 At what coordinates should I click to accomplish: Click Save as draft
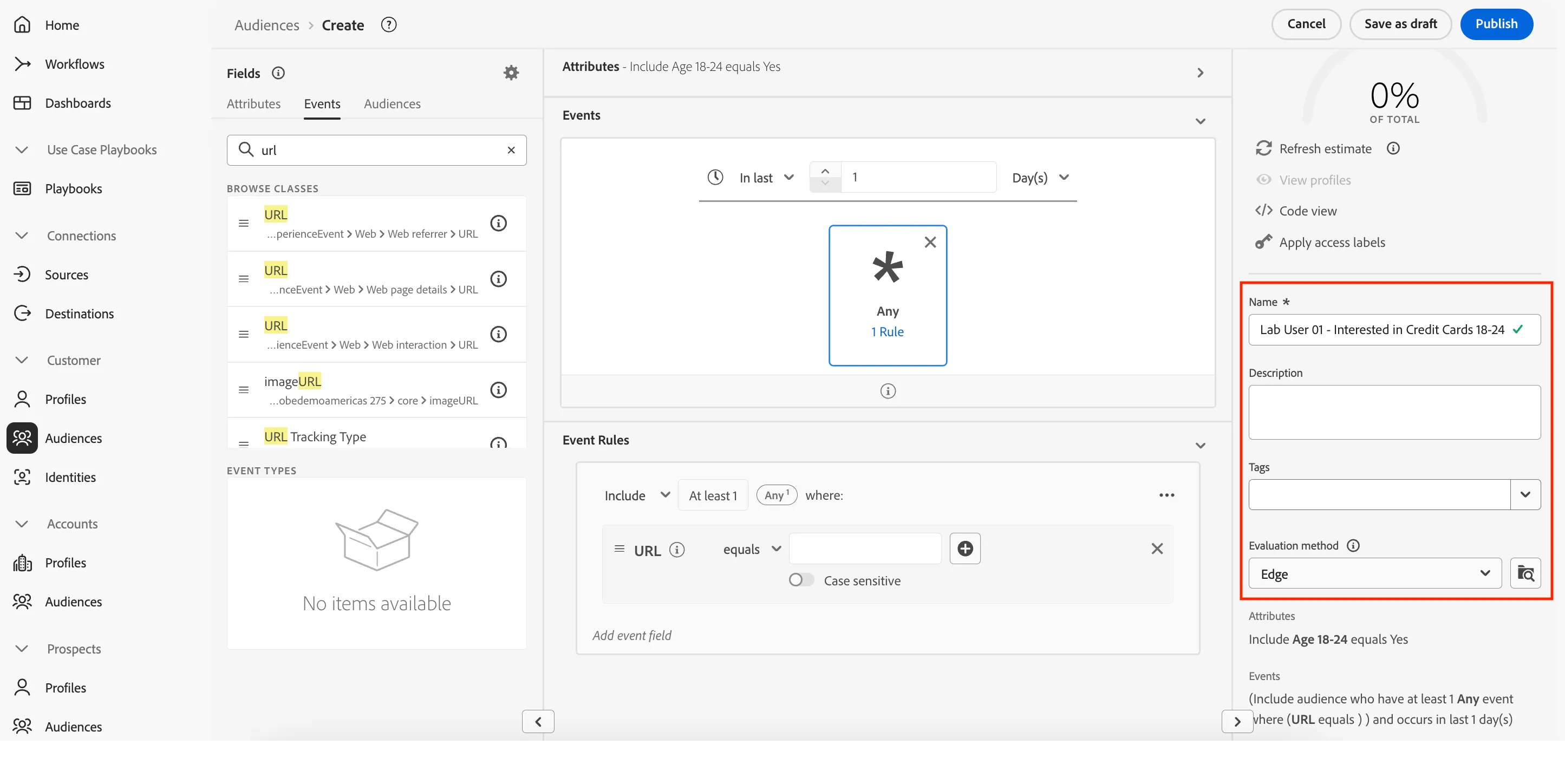1400,24
